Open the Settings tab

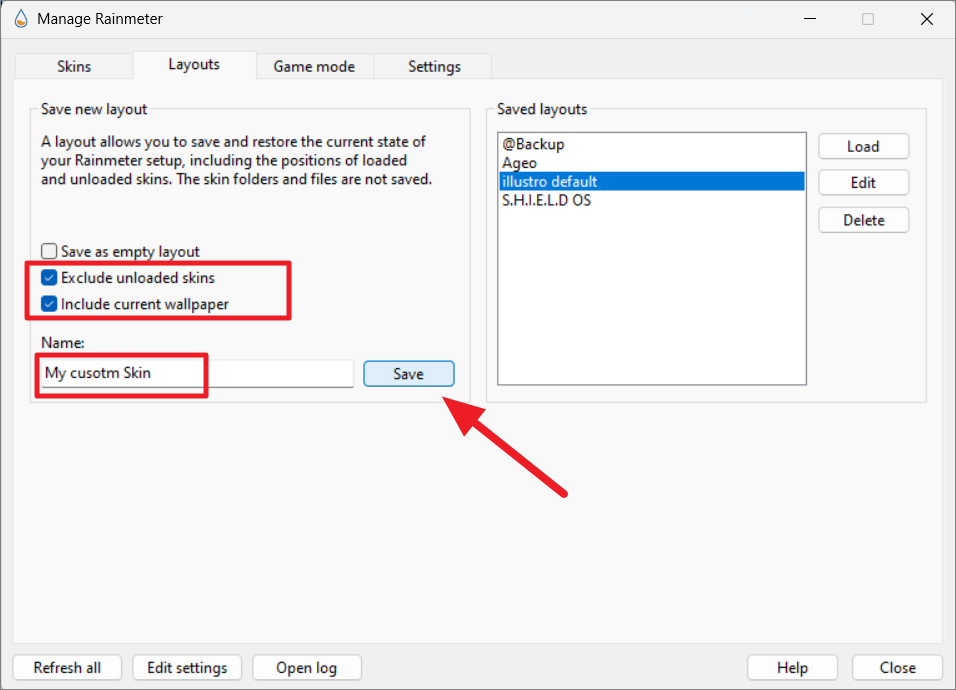pyautogui.click(x=434, y=66)
